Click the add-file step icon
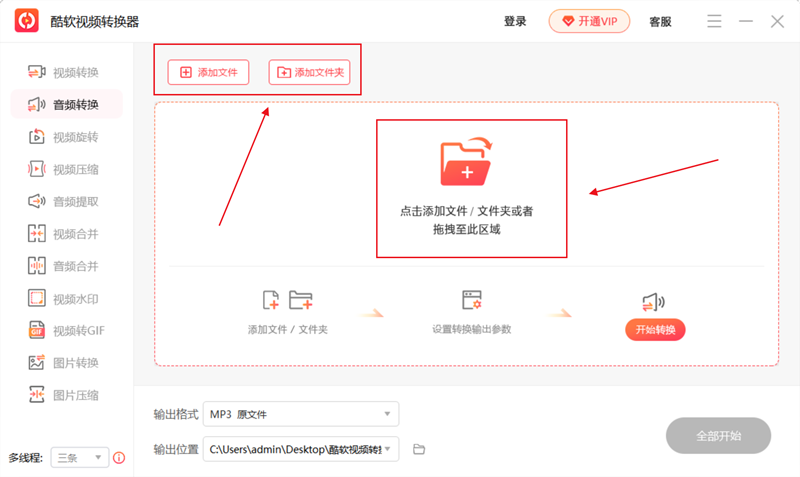This screenshot has height=477, width=800. 271,300
